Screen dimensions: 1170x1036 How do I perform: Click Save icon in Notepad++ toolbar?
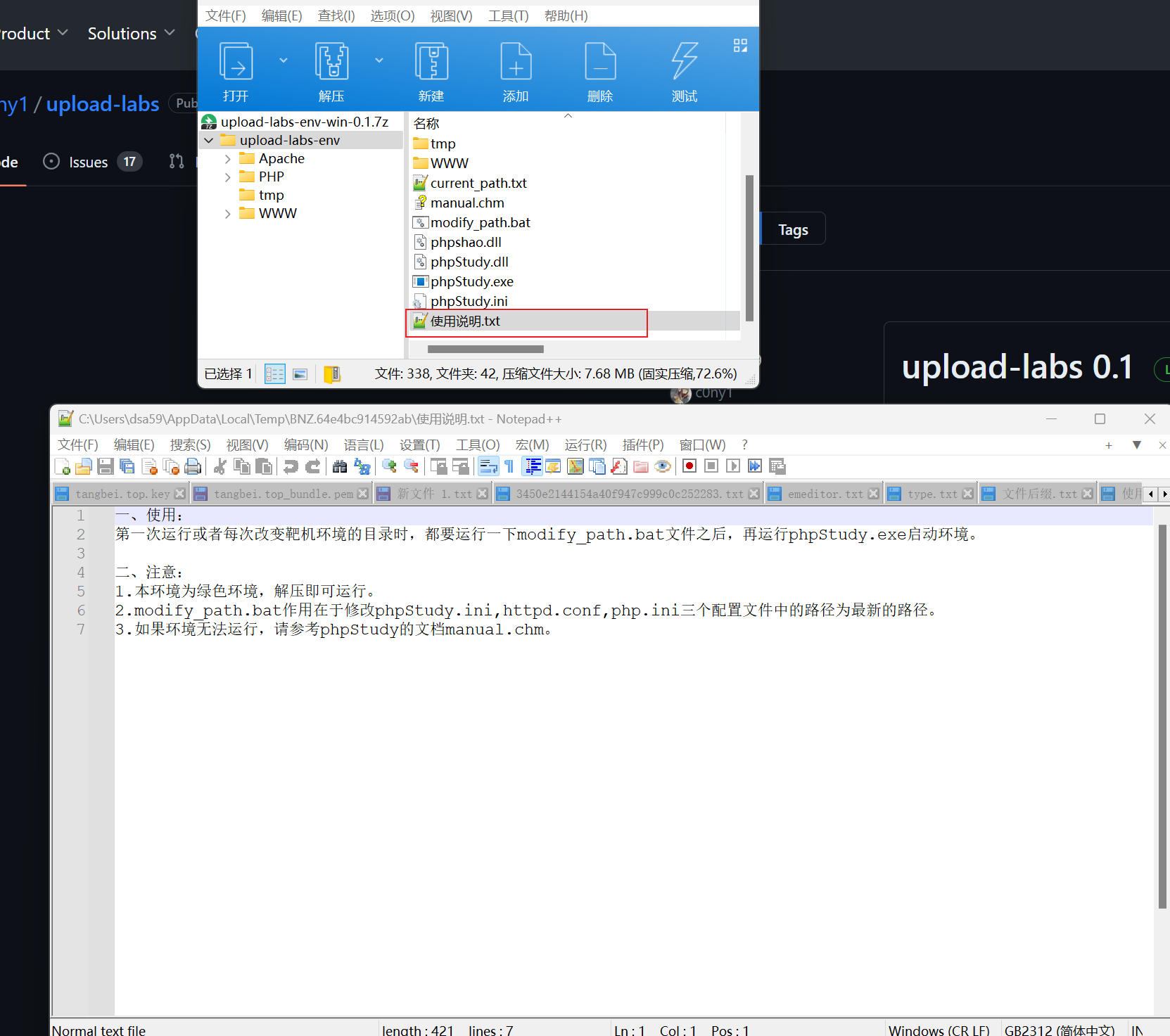(x=106, y=466)
